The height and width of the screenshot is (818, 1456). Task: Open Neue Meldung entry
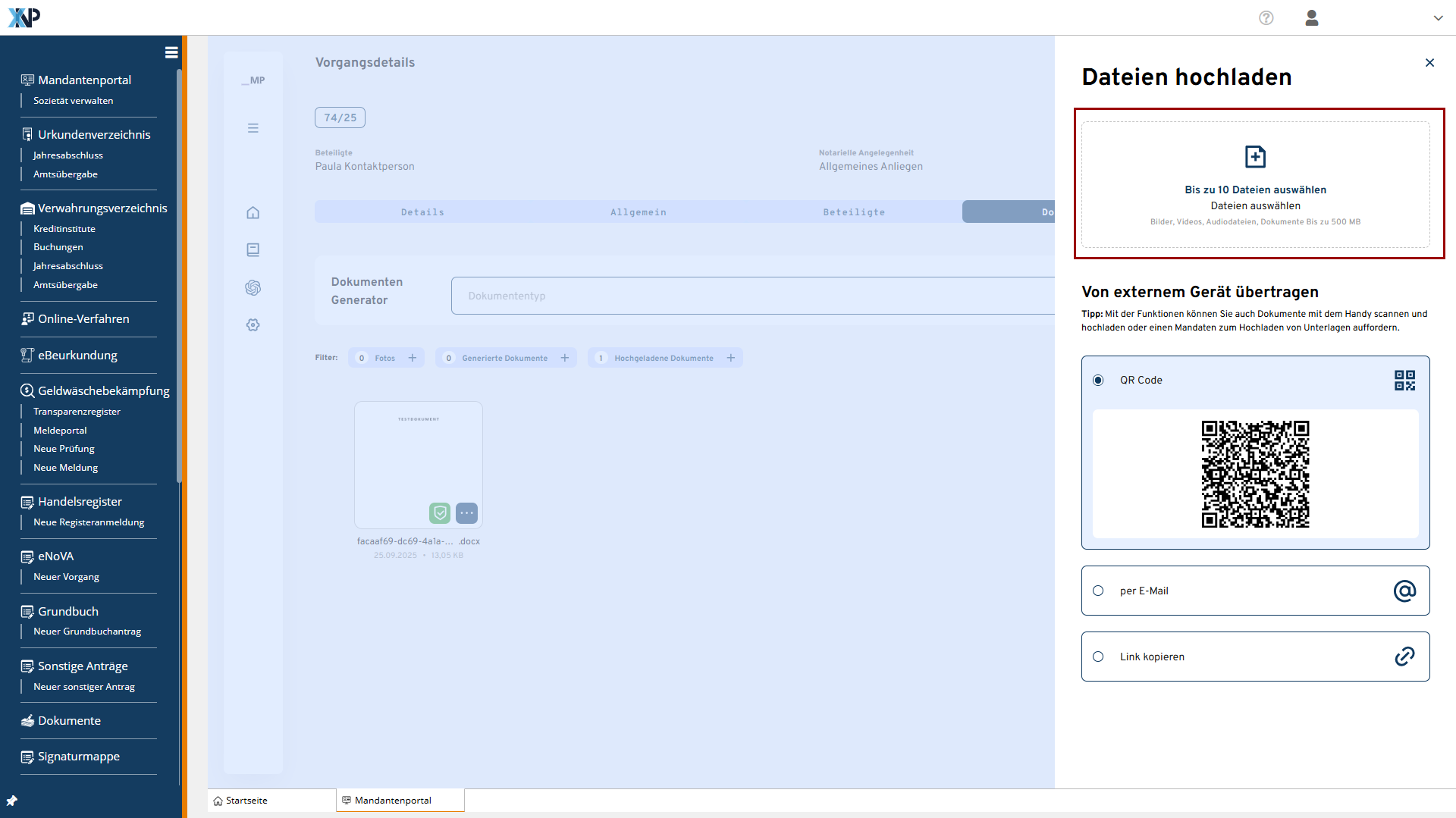click(65, 468)
